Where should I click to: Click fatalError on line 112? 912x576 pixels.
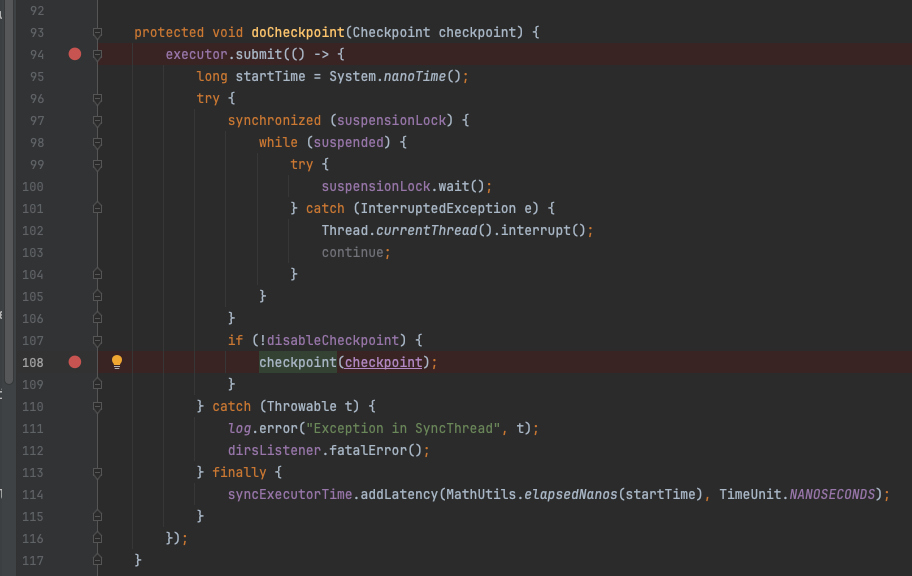click(x=368, y=450)
